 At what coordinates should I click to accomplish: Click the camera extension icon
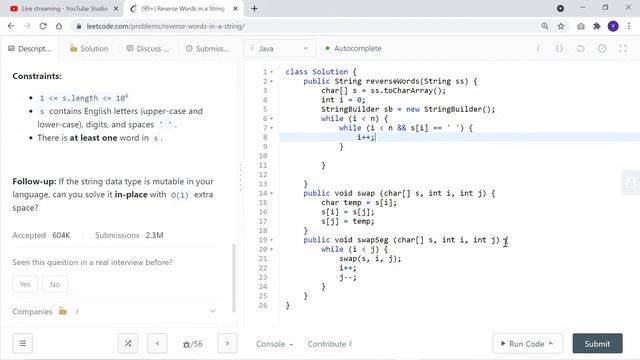click(x=581, y=26)
